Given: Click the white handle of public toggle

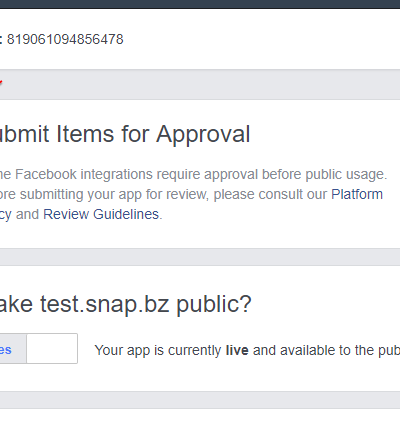Looking at the screenshot, I should point(52,348).
